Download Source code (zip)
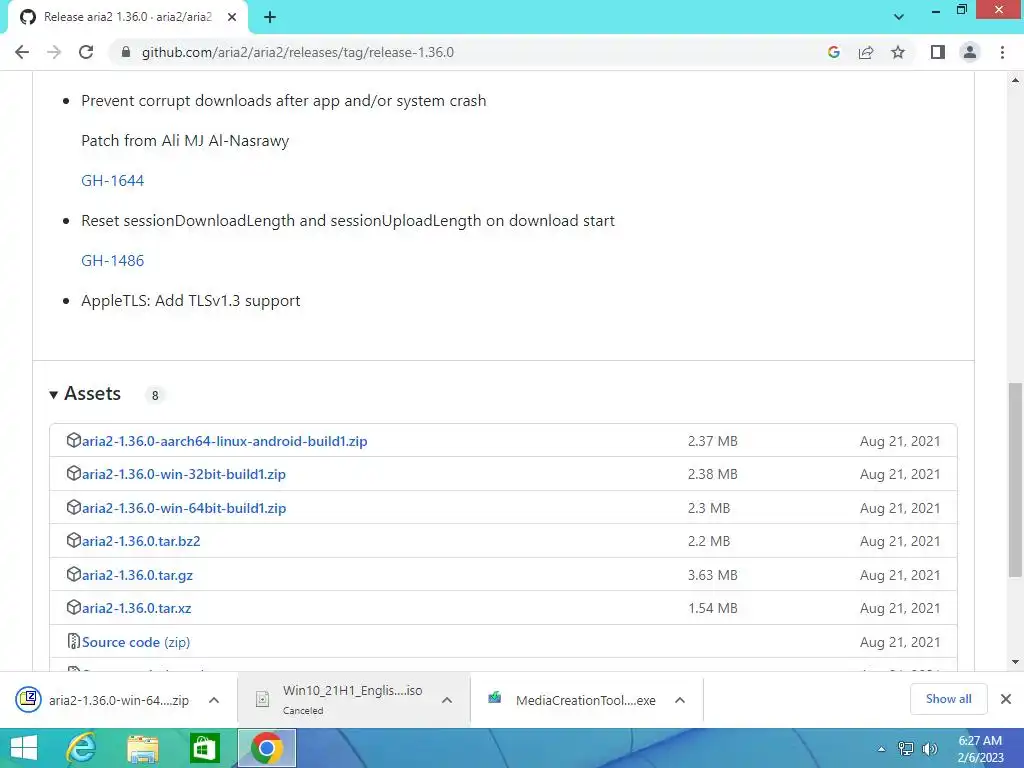 point(136,643)
